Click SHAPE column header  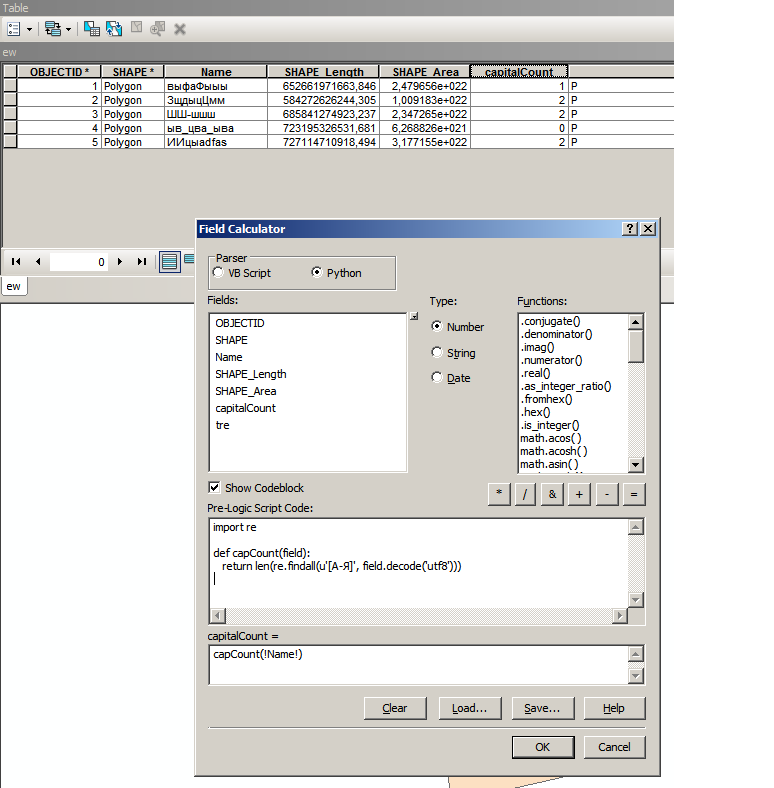[133, 72]
